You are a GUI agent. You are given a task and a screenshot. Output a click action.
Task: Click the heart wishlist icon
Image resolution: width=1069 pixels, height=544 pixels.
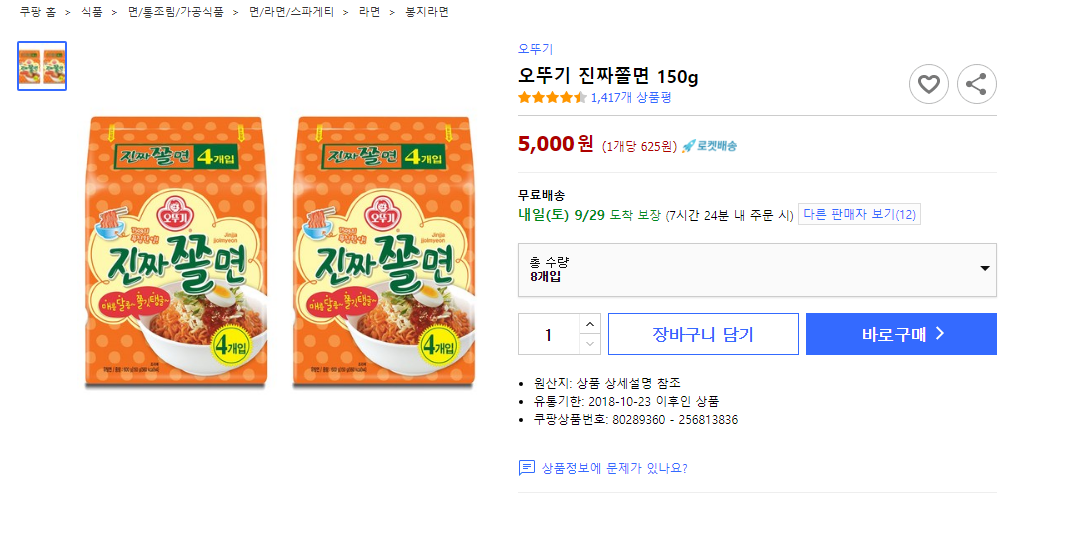tap(929, 84)
